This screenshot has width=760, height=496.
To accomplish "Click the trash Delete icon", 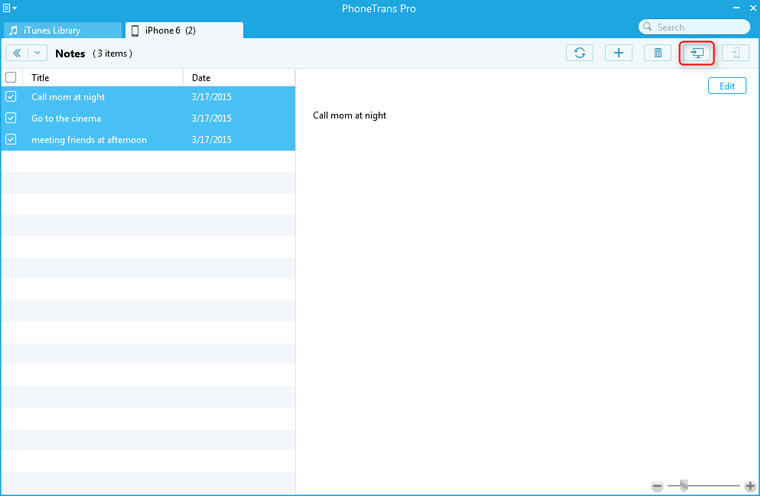I will coord(657,53).
